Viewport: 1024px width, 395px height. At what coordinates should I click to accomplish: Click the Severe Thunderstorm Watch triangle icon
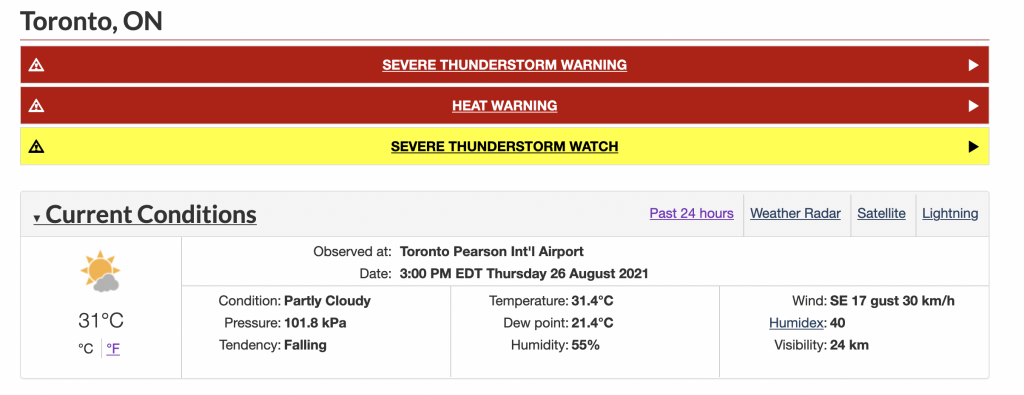point(37,146)
